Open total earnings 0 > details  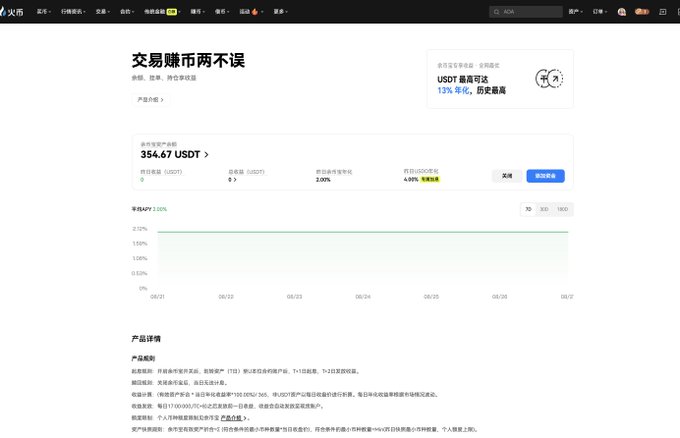232,180
